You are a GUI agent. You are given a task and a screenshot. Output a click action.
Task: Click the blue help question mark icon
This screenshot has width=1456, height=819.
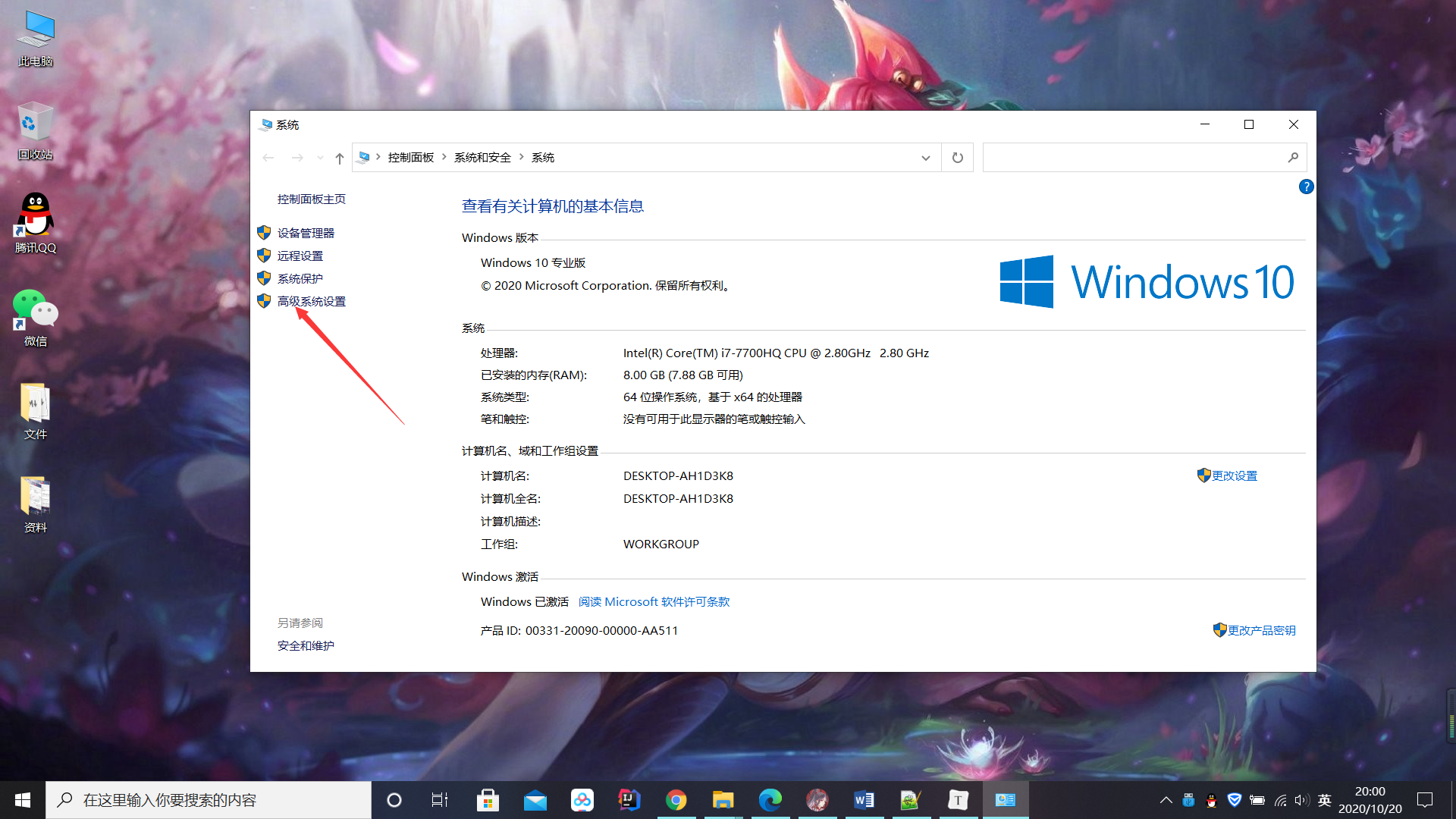click(1306, 187)
